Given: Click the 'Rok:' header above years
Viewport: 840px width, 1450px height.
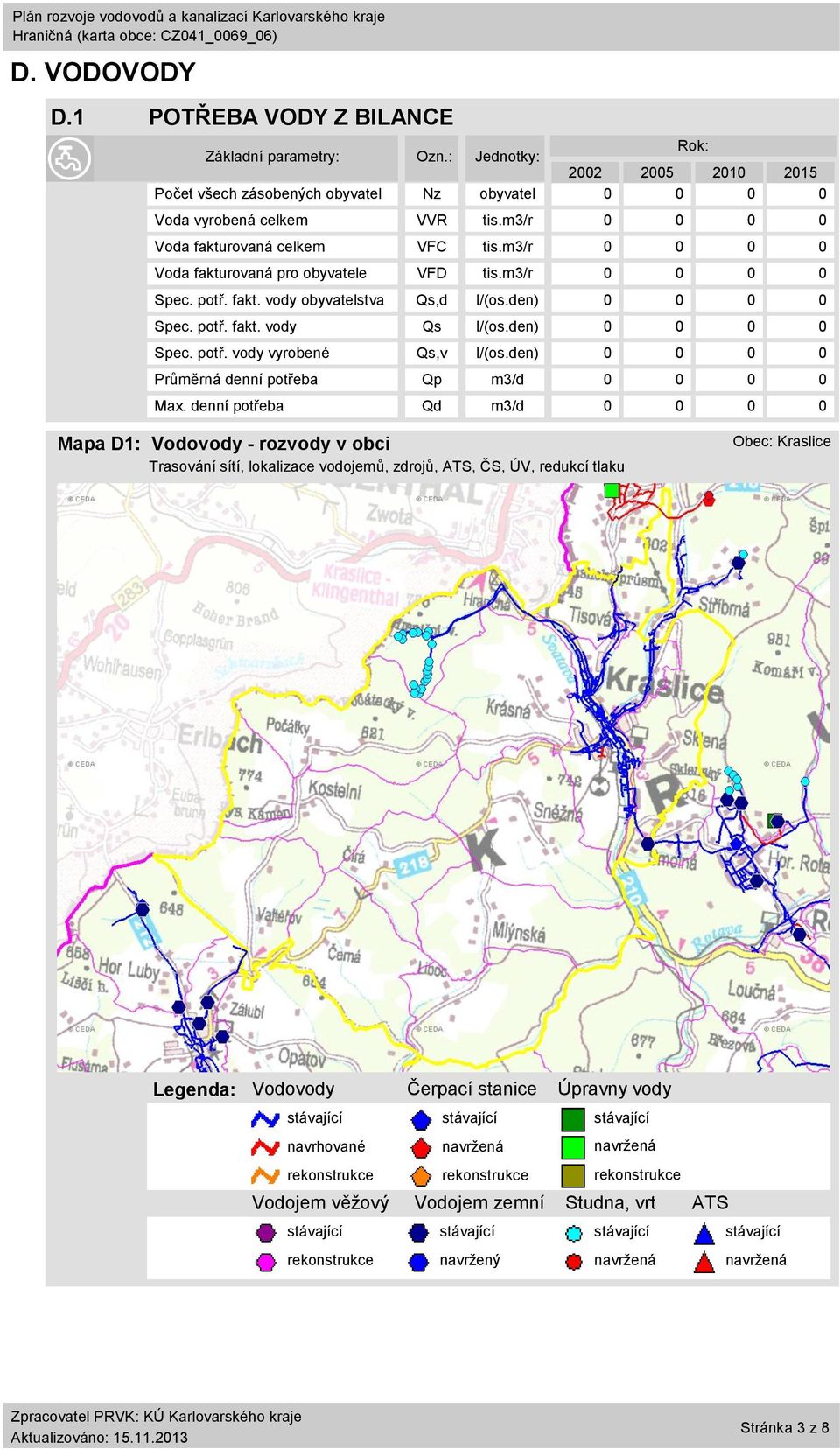Looking at the screenshot, I should [692, 146].
